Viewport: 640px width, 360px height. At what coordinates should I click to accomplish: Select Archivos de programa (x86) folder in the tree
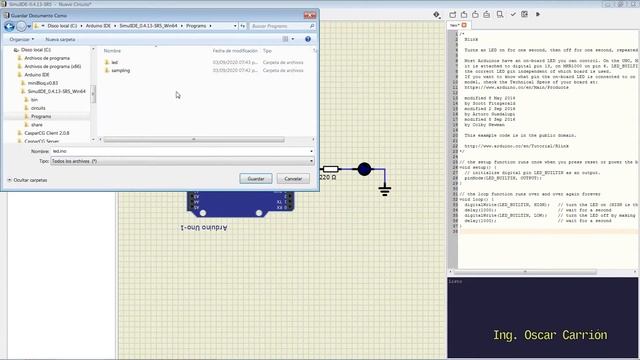pyautogui.click(x=53, y=66)
